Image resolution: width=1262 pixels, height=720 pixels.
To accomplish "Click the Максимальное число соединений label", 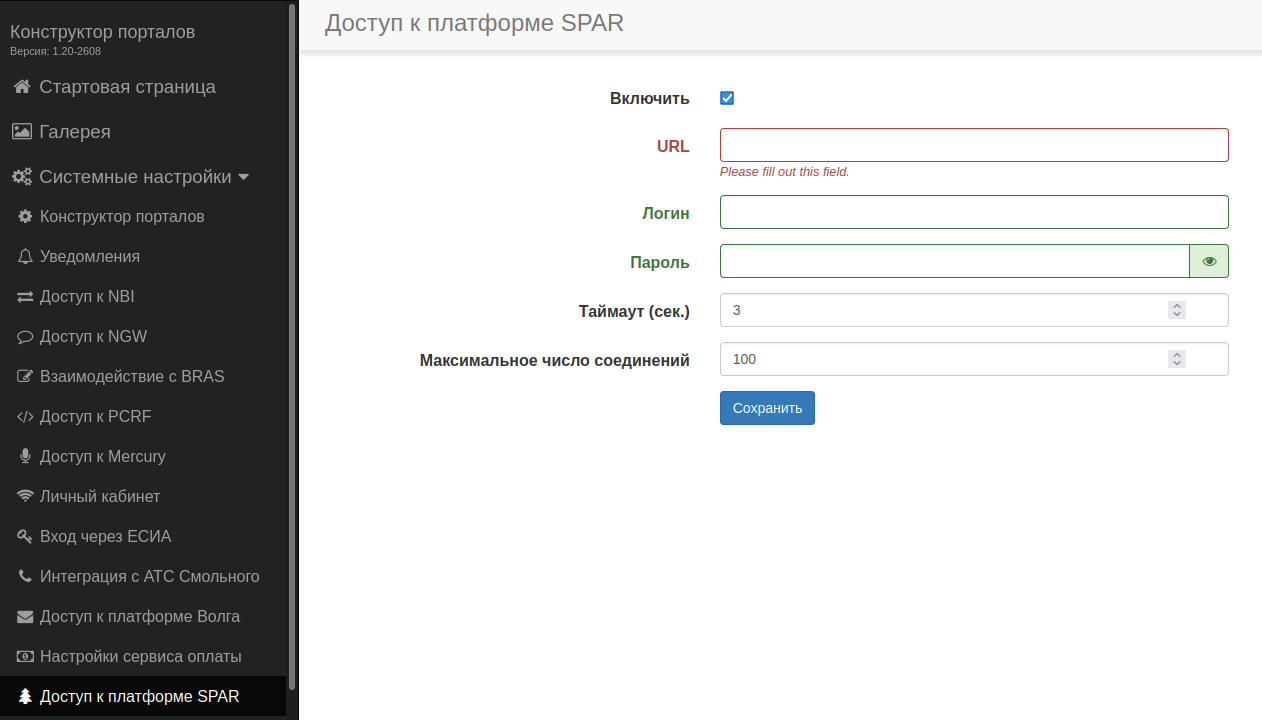I will (555, 360).
